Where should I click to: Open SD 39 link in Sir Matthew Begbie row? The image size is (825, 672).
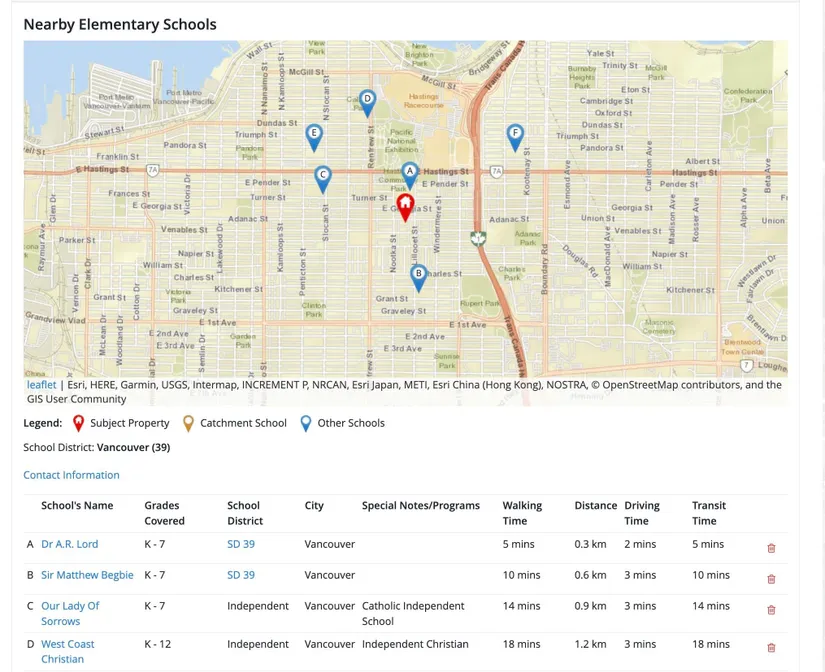240,575
